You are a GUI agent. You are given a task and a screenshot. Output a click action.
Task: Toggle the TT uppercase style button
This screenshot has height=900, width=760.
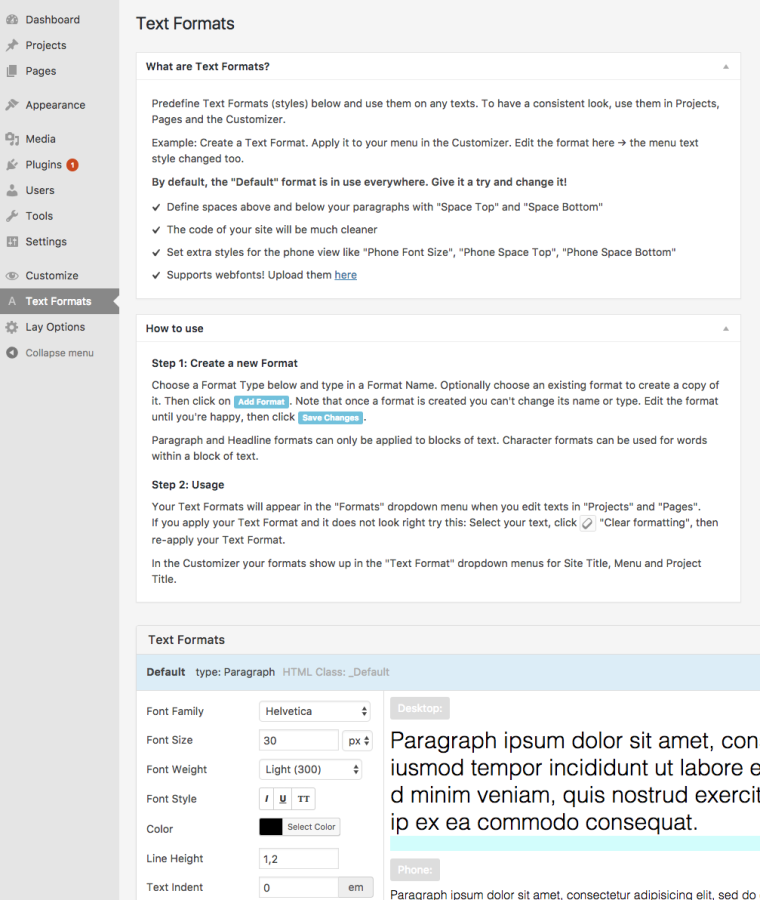304,799
